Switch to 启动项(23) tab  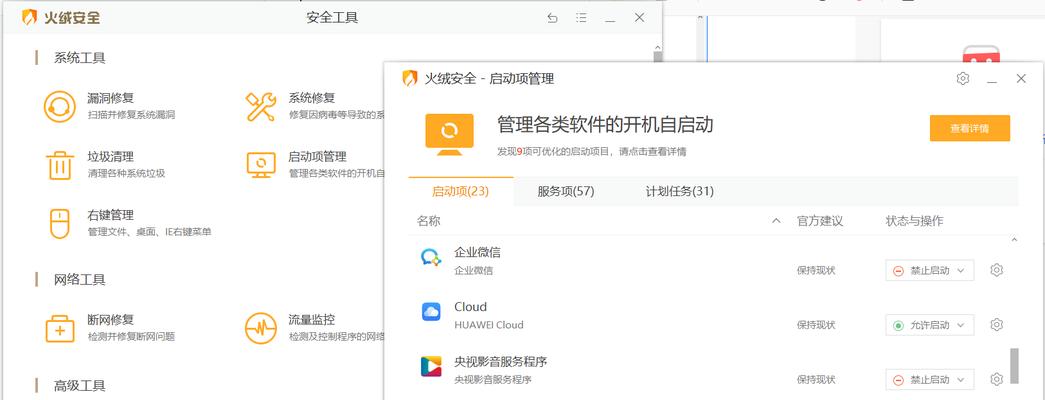(x=461, y=191)
